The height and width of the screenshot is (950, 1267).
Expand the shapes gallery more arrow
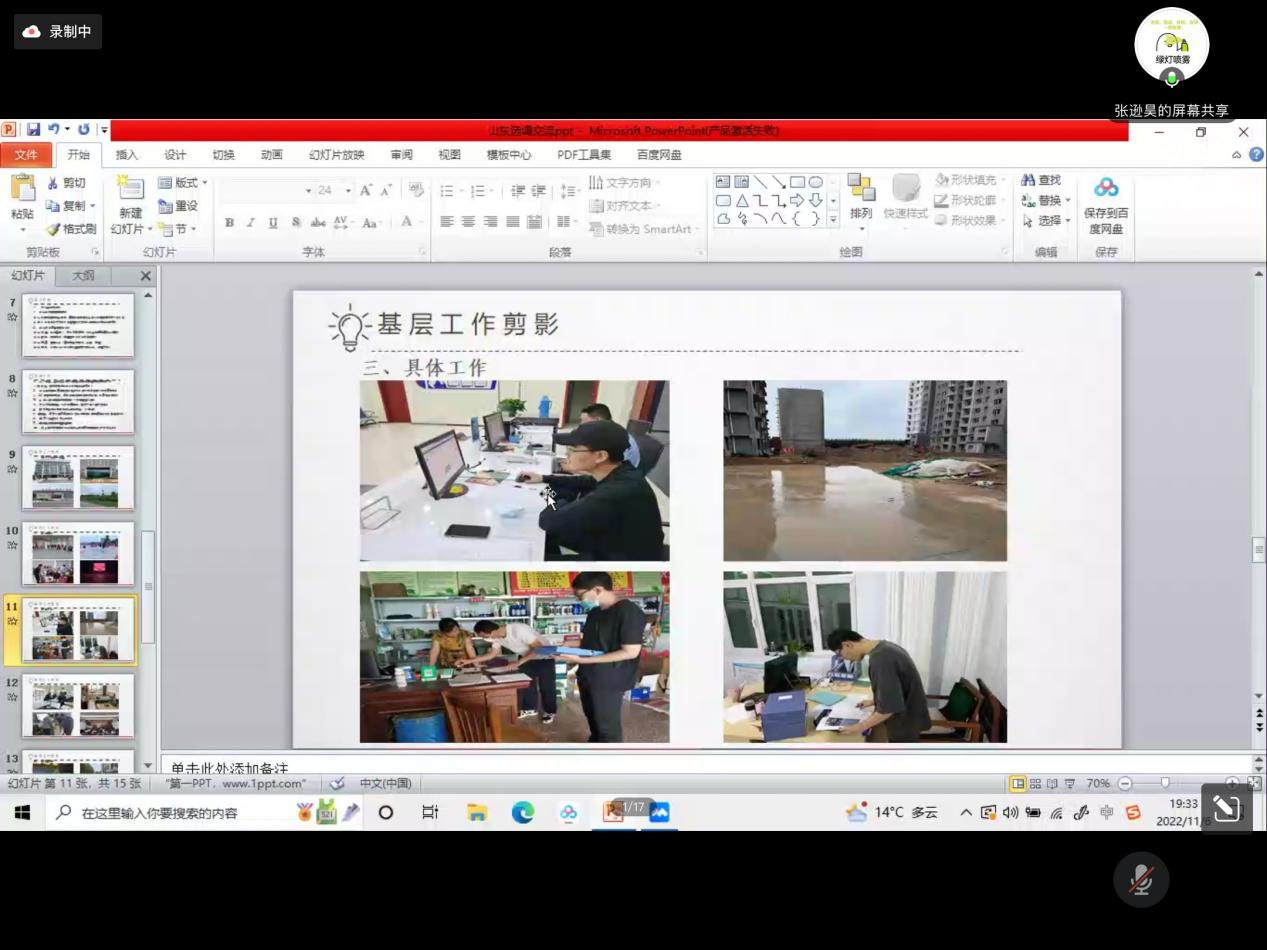coord(833,220)
